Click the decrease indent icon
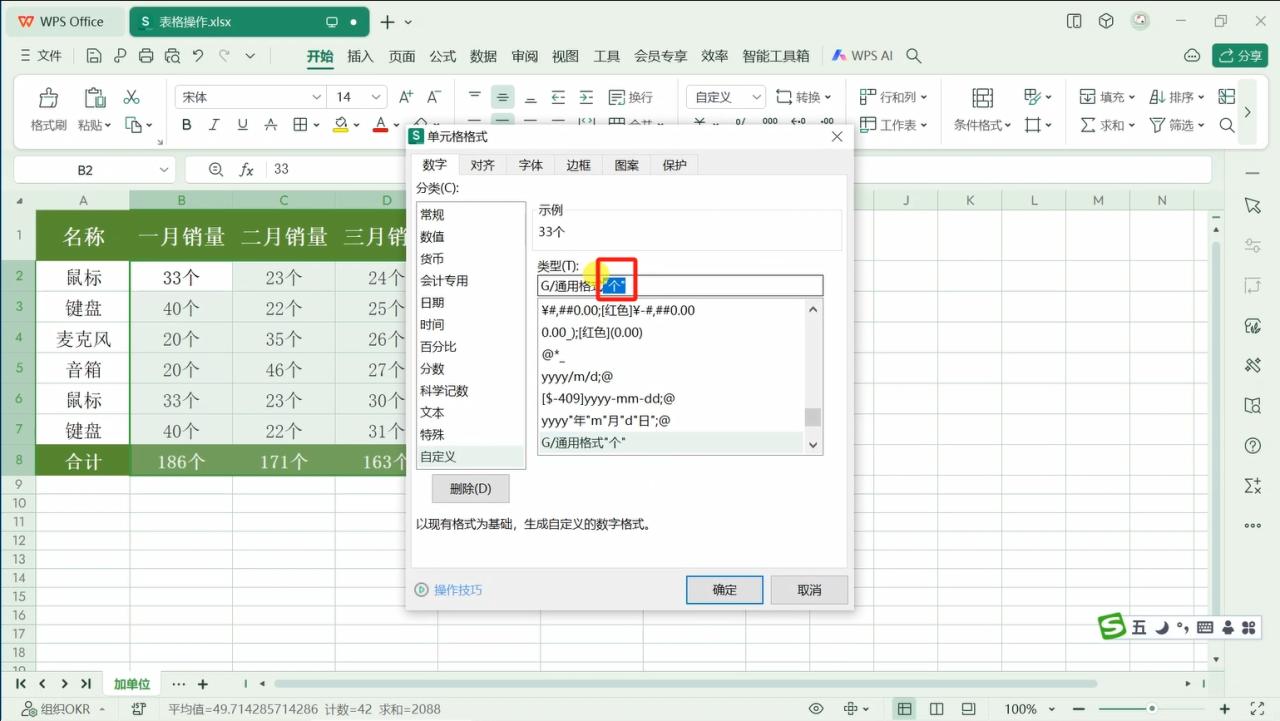 tap(558, 97)
